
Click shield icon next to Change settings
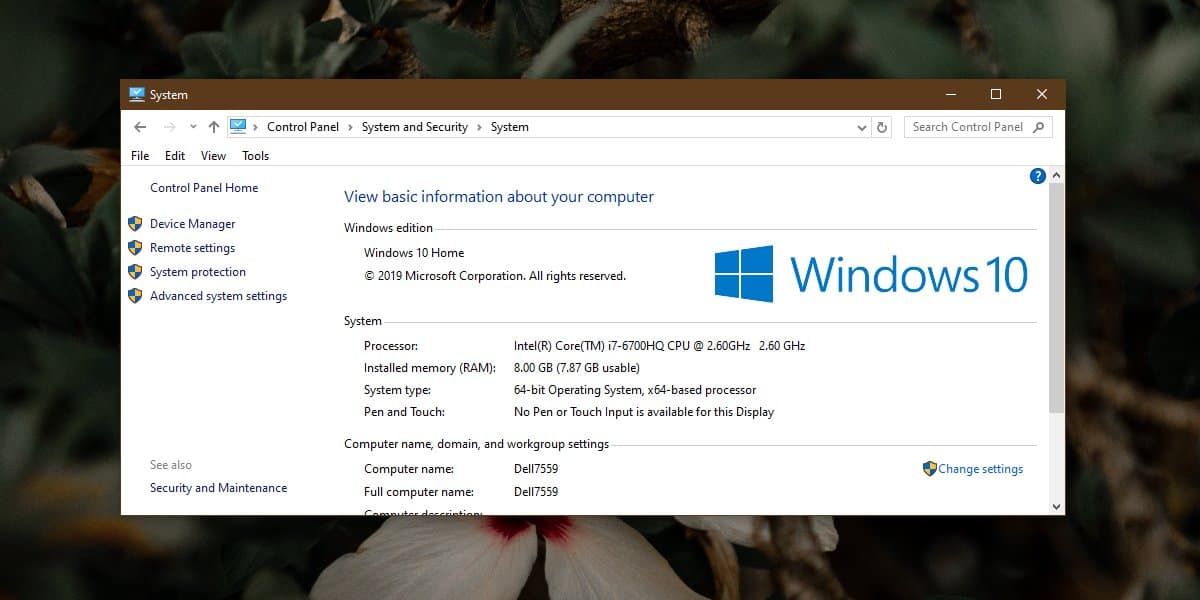930,468
